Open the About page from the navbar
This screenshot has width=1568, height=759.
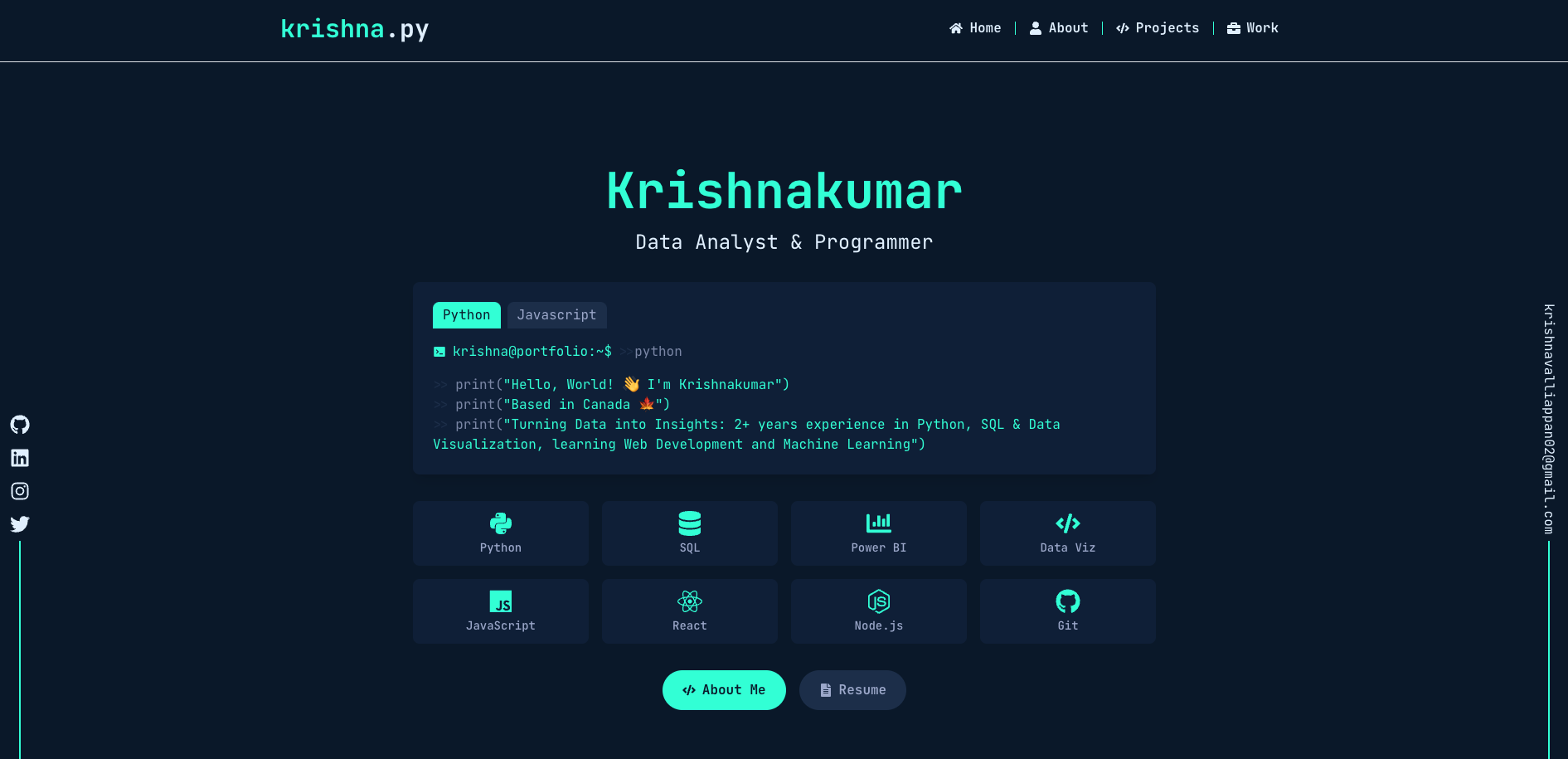click(1059, 27)
